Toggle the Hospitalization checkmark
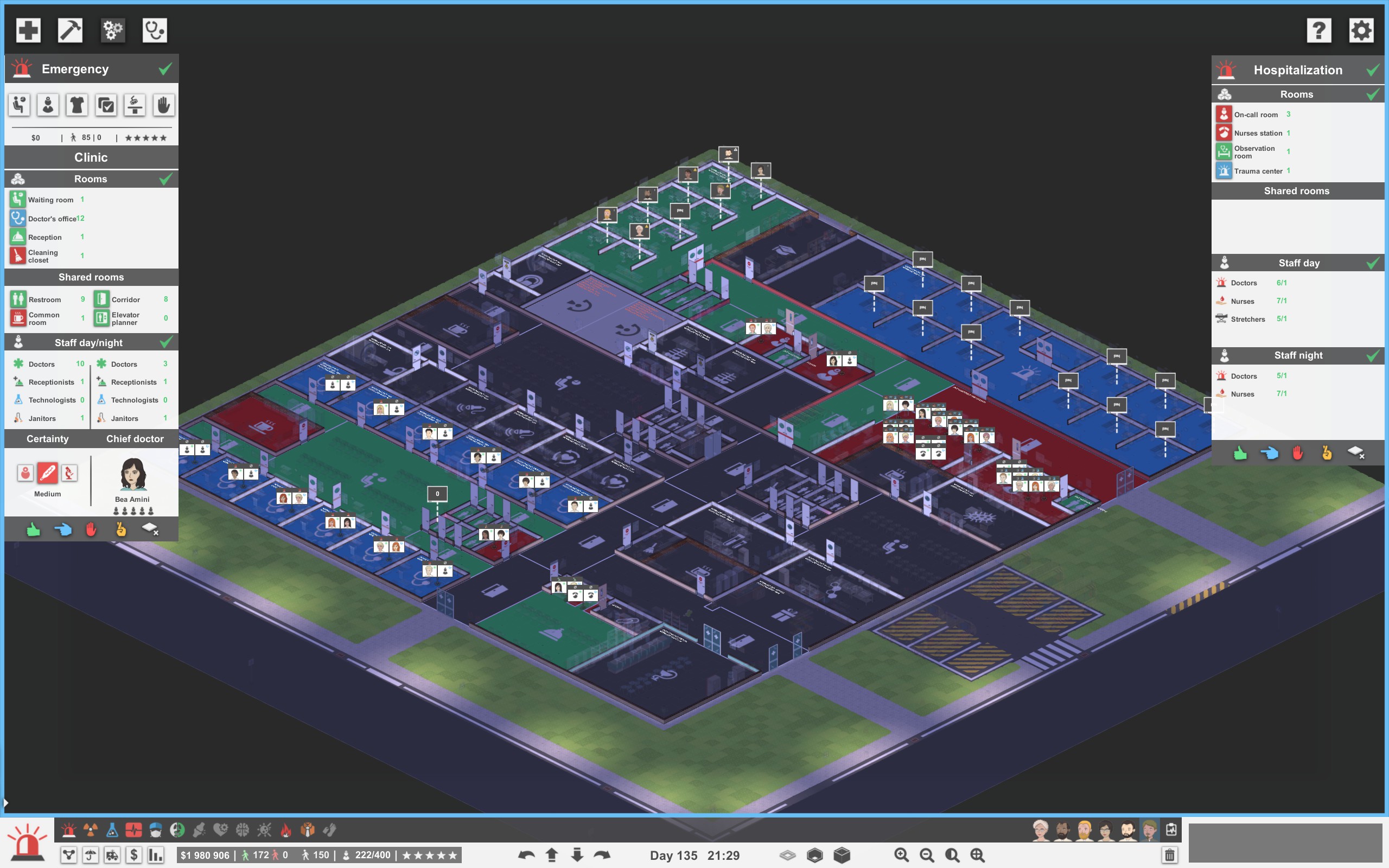This screenshot has width=1389, height=868. [1373, 70]
